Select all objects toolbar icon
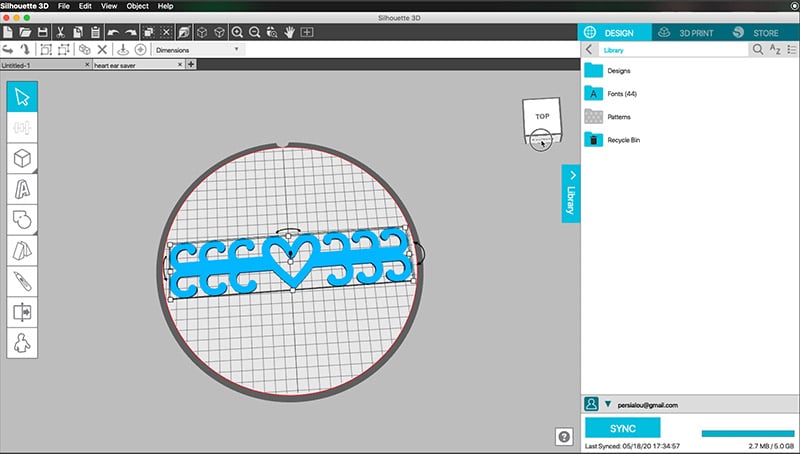Image resolution: width=800 pixels, height=454 pixels. point(148,32)
